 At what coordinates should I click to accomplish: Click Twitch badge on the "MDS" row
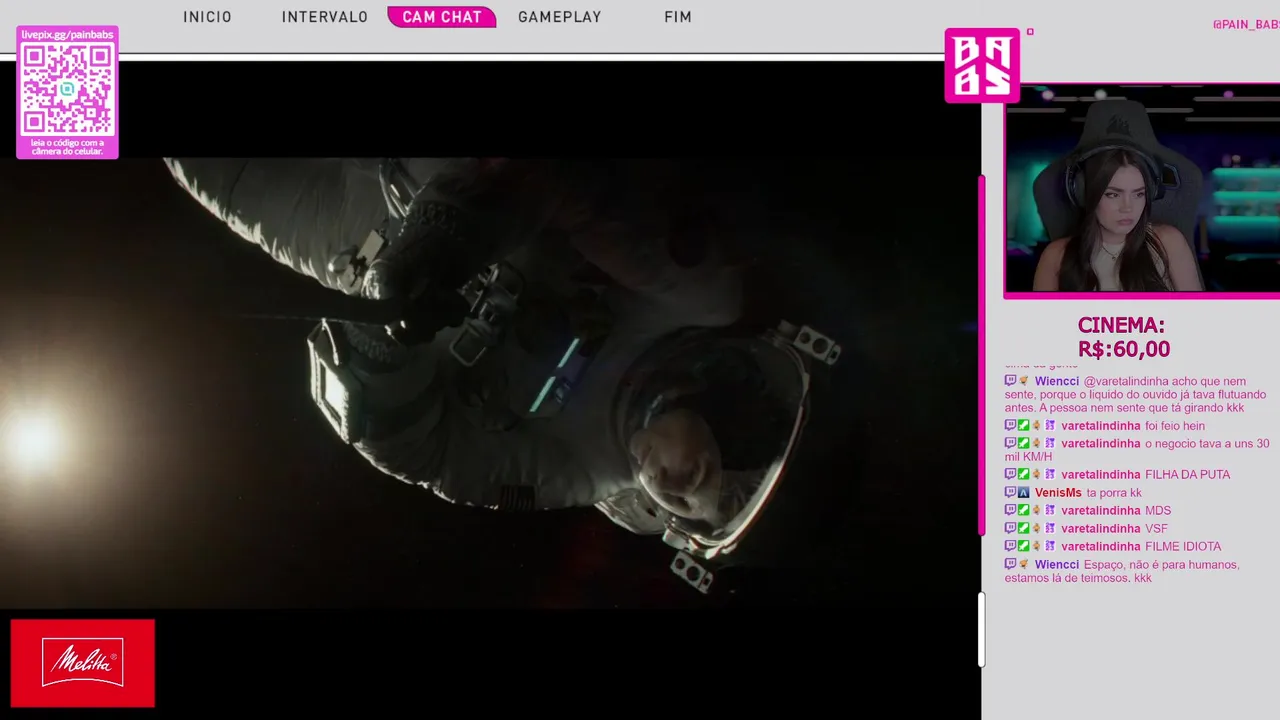point(1010,511)
